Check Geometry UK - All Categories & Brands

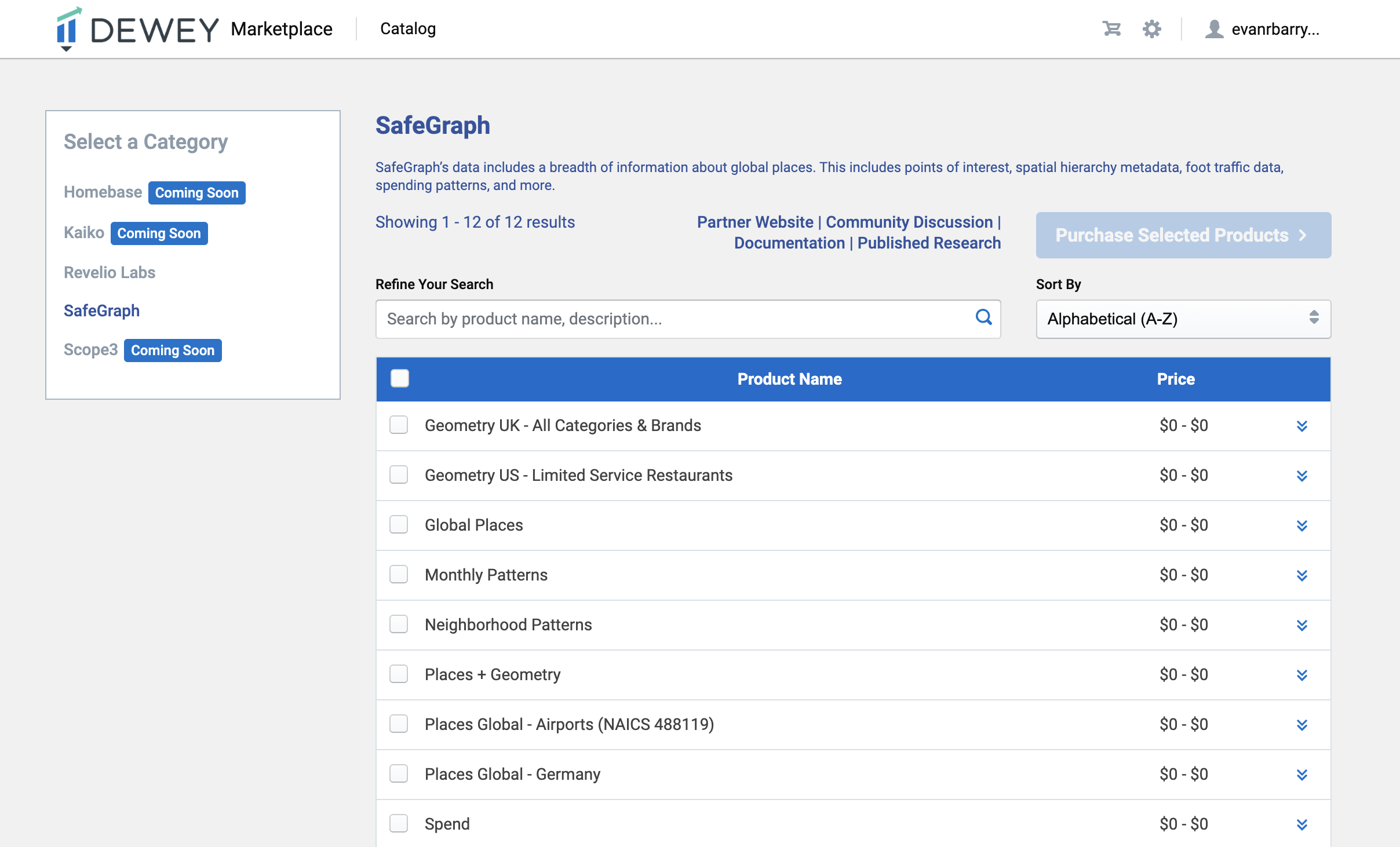pos(399,425)
